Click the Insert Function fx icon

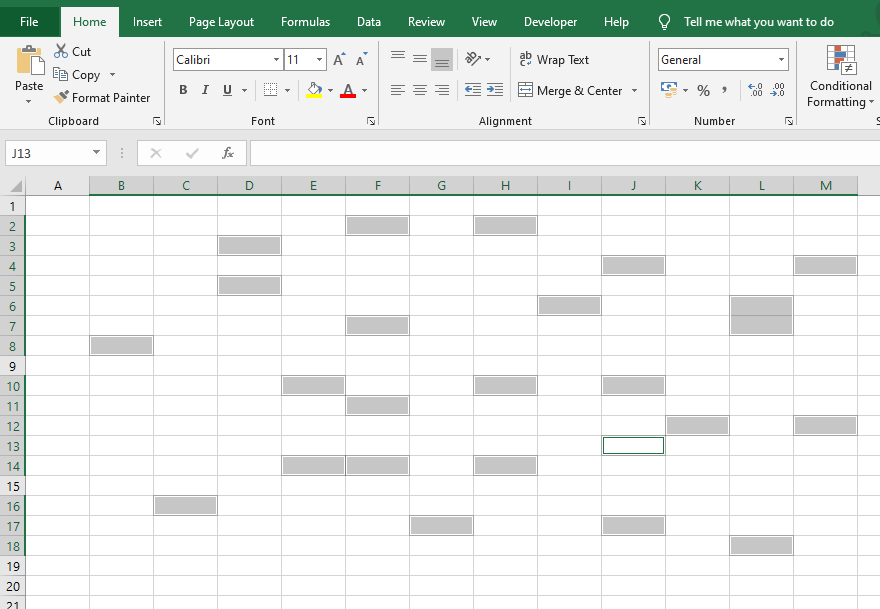coord(227,153)
